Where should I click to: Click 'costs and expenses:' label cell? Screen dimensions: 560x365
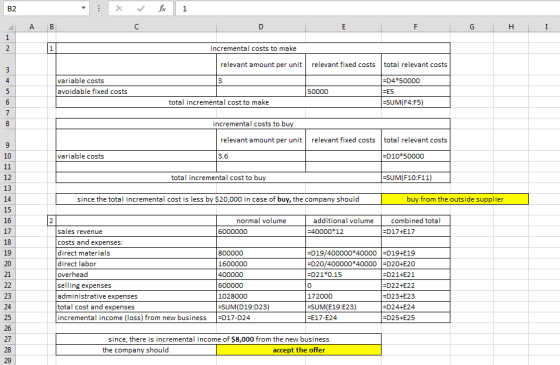(x=136, y=242)
